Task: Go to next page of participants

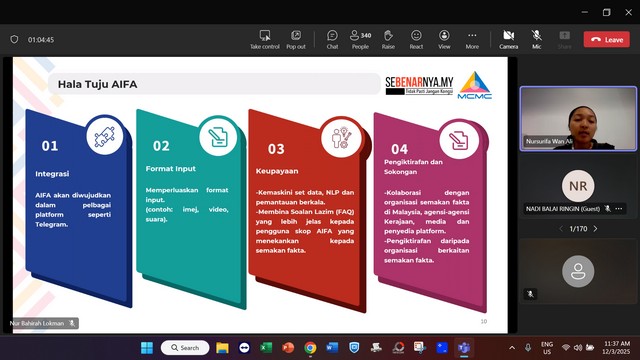Action: (x=596, y=229)
